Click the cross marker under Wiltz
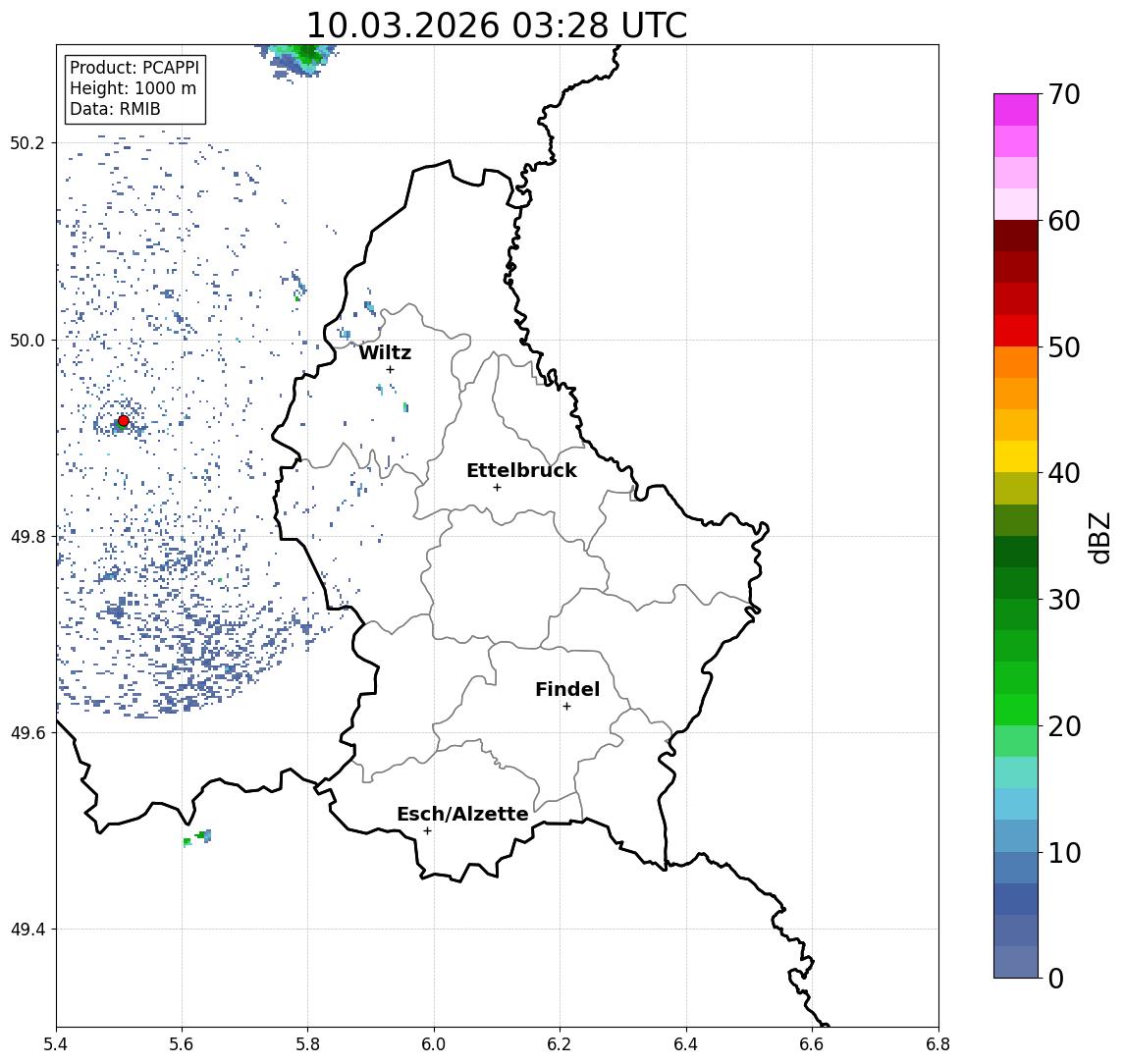 coord(390,369)
